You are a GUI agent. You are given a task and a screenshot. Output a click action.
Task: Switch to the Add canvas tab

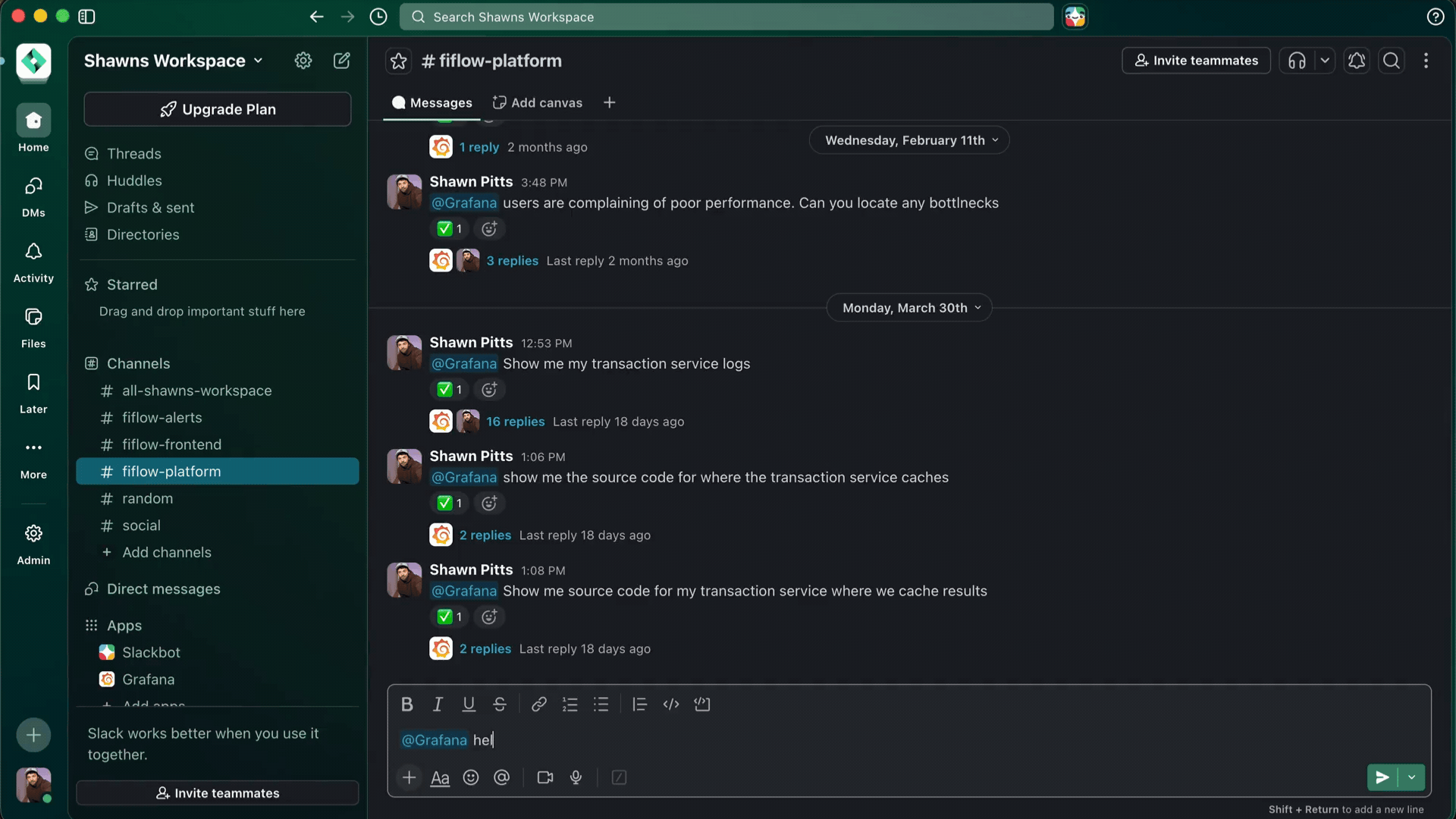click(x=537, y=102)
